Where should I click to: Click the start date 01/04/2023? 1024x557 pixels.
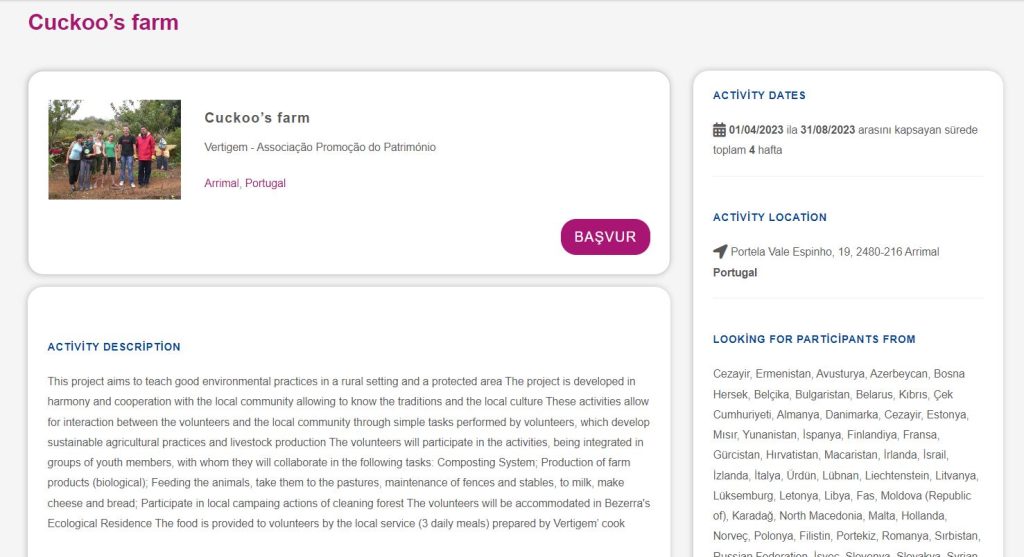[x=756, y=130]
